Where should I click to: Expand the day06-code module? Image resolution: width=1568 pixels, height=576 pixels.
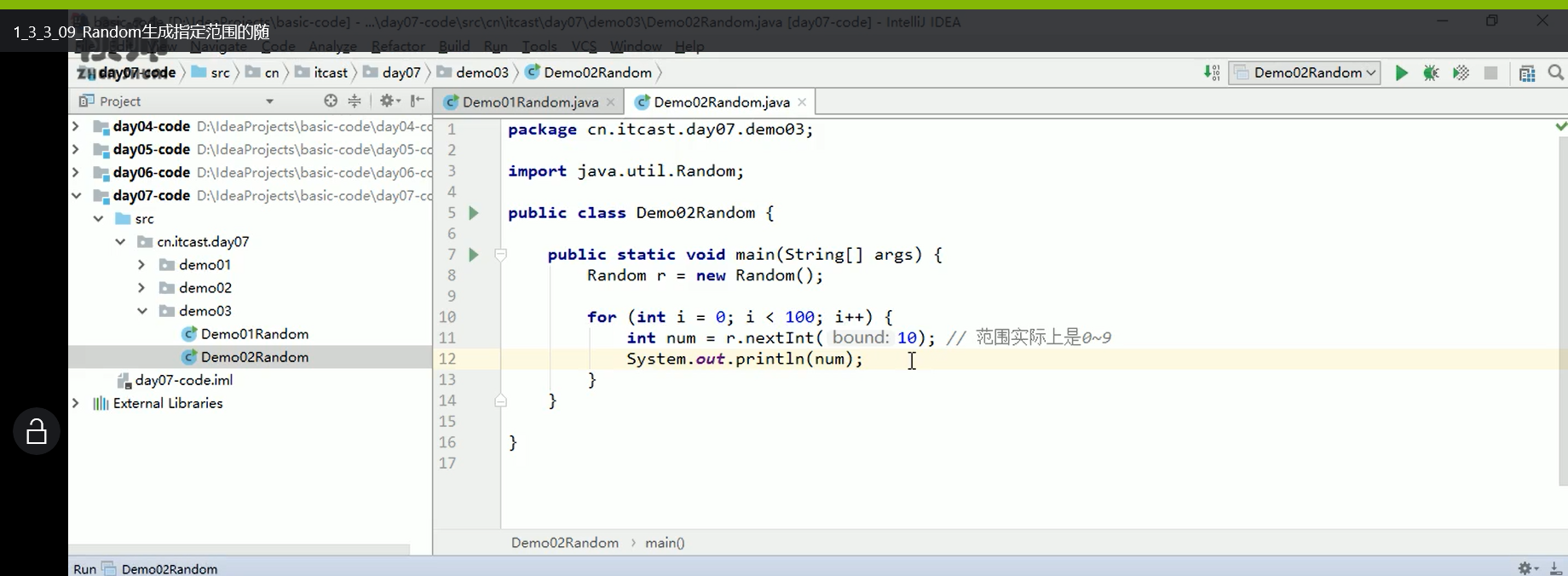(76, 172)
